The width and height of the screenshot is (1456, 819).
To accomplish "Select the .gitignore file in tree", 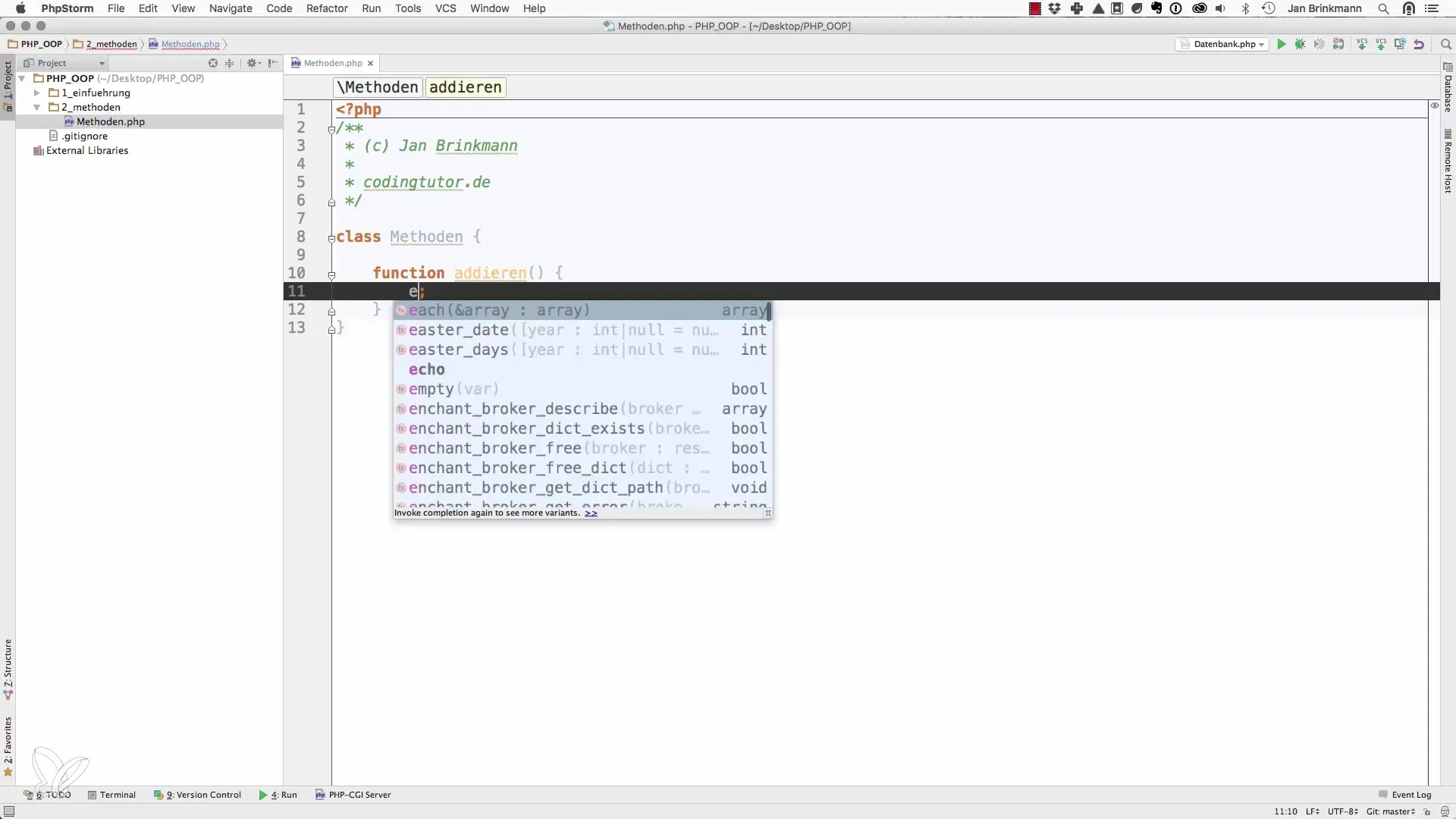I will [78, 136].
